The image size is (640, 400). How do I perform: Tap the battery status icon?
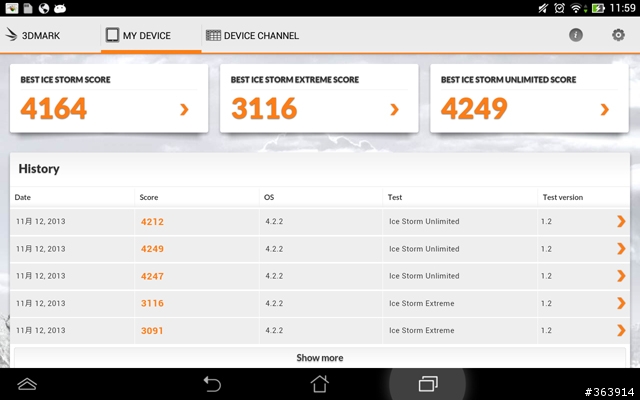click(x=598, y=8)
